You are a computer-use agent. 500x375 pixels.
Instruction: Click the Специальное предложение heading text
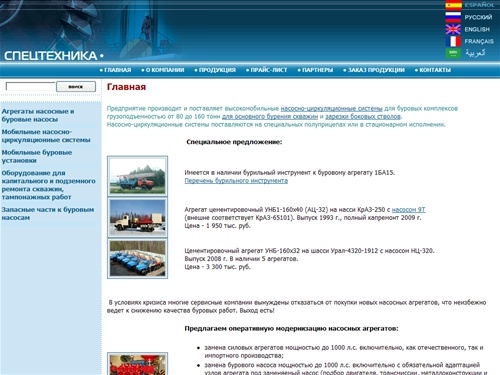[x=234, y=142]
